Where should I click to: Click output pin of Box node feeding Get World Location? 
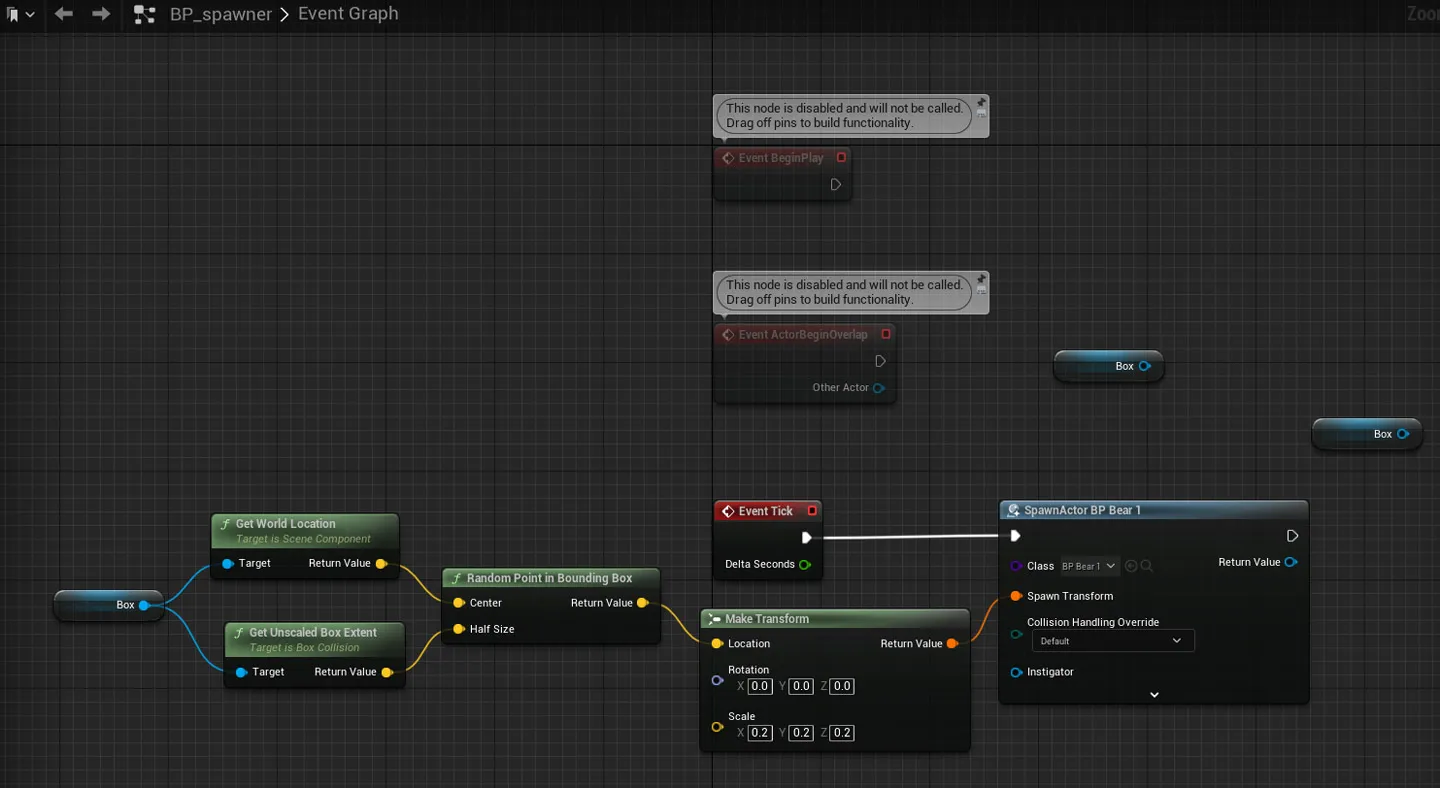point(144,605)
